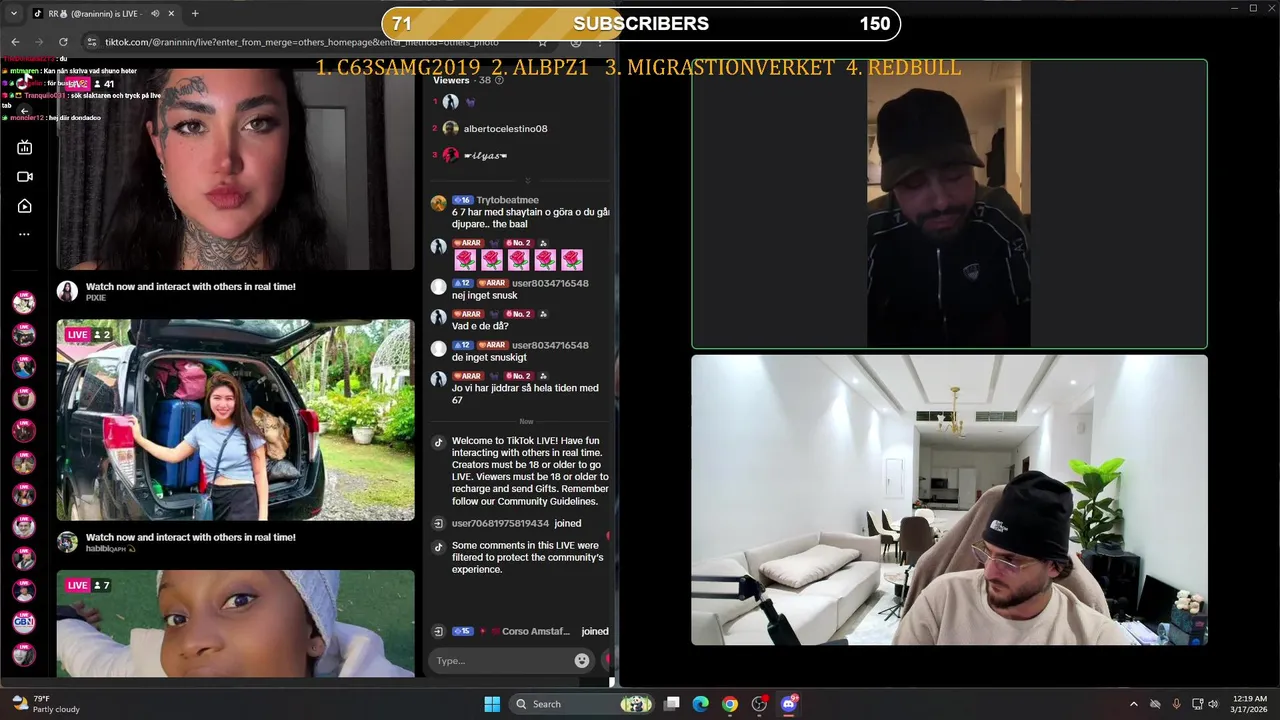Open the emoji picker in chat box

click(x=582, y=660)
